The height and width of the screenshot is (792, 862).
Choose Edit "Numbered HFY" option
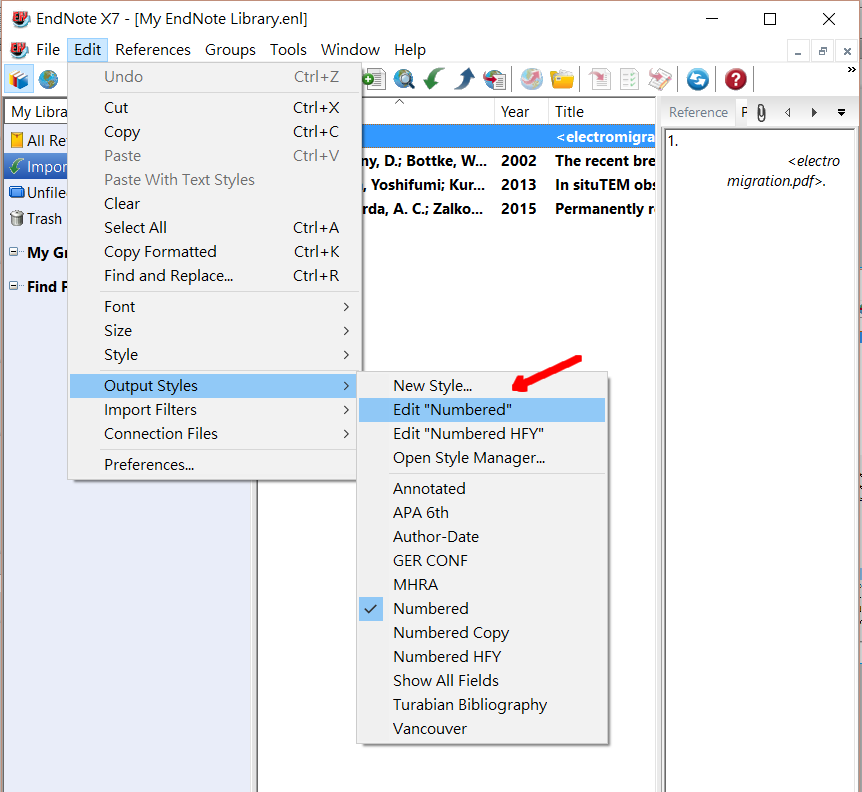point(482,434)
